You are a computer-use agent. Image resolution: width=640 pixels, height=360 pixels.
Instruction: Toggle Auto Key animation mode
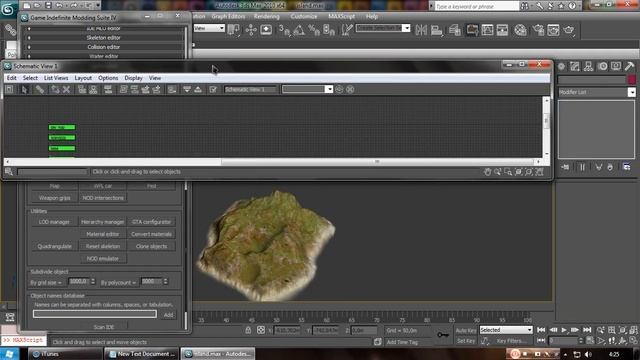466,330
